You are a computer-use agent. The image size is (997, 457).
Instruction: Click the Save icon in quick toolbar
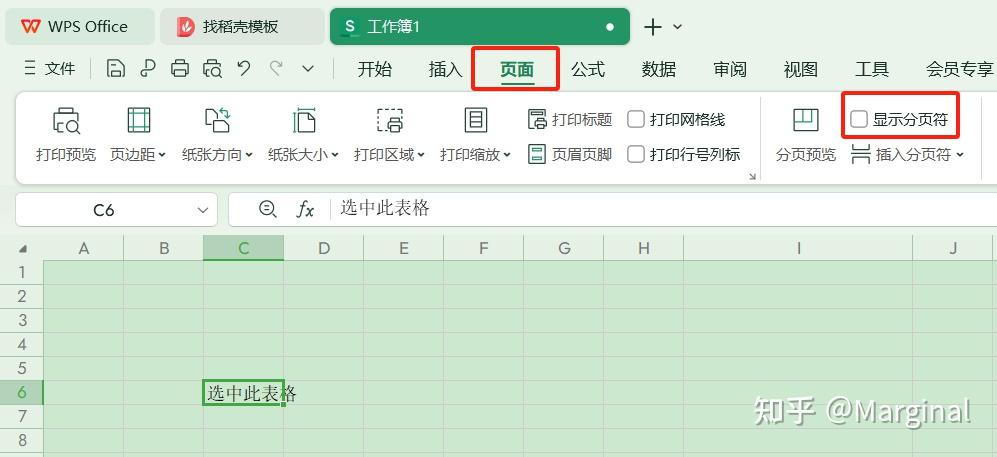115,69
